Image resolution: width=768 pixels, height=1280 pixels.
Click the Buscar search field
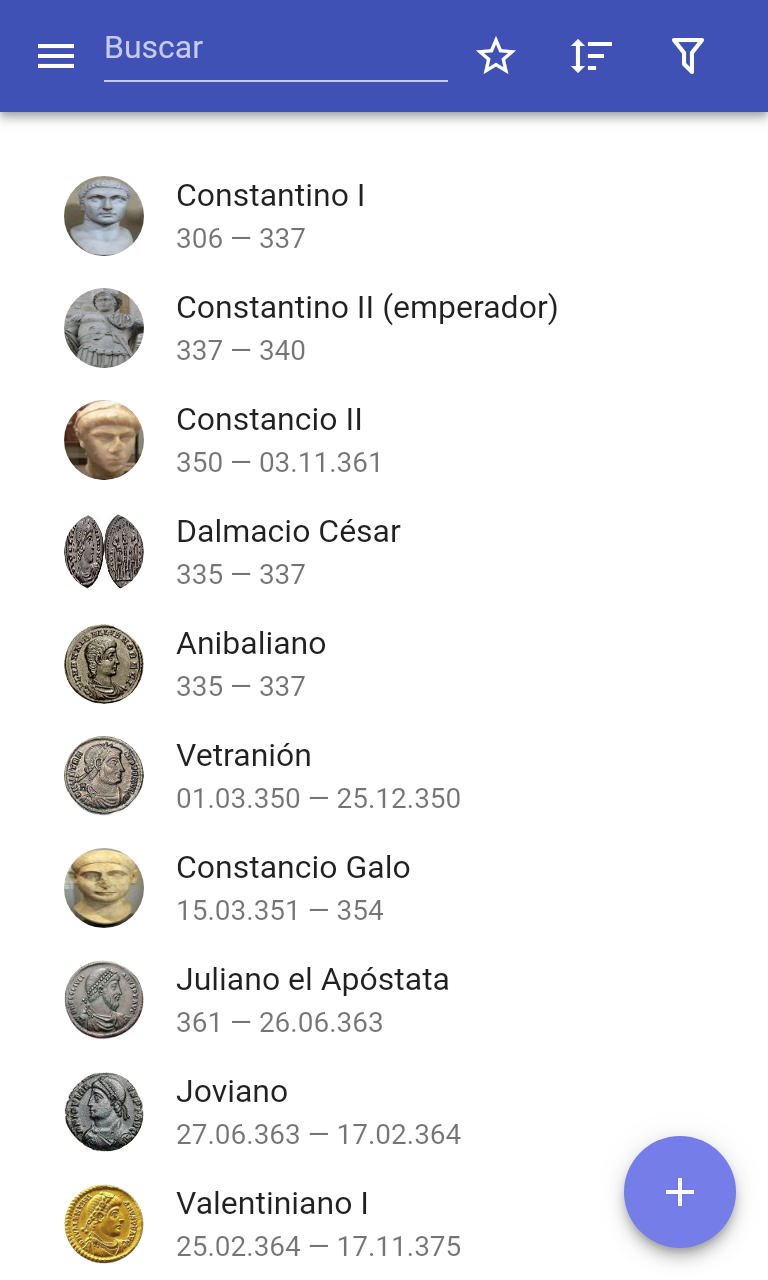click(x=275, y=50)
